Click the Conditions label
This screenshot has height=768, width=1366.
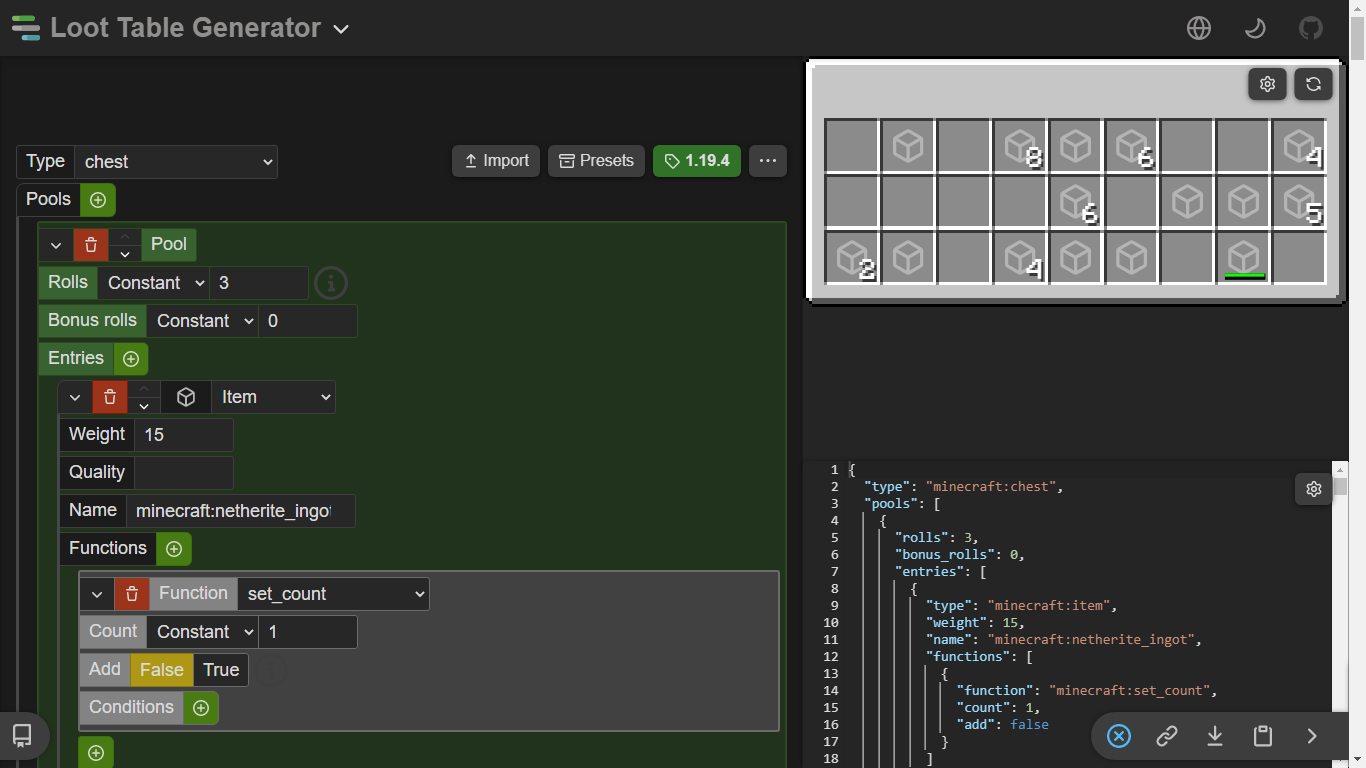[x=131, y=708]
